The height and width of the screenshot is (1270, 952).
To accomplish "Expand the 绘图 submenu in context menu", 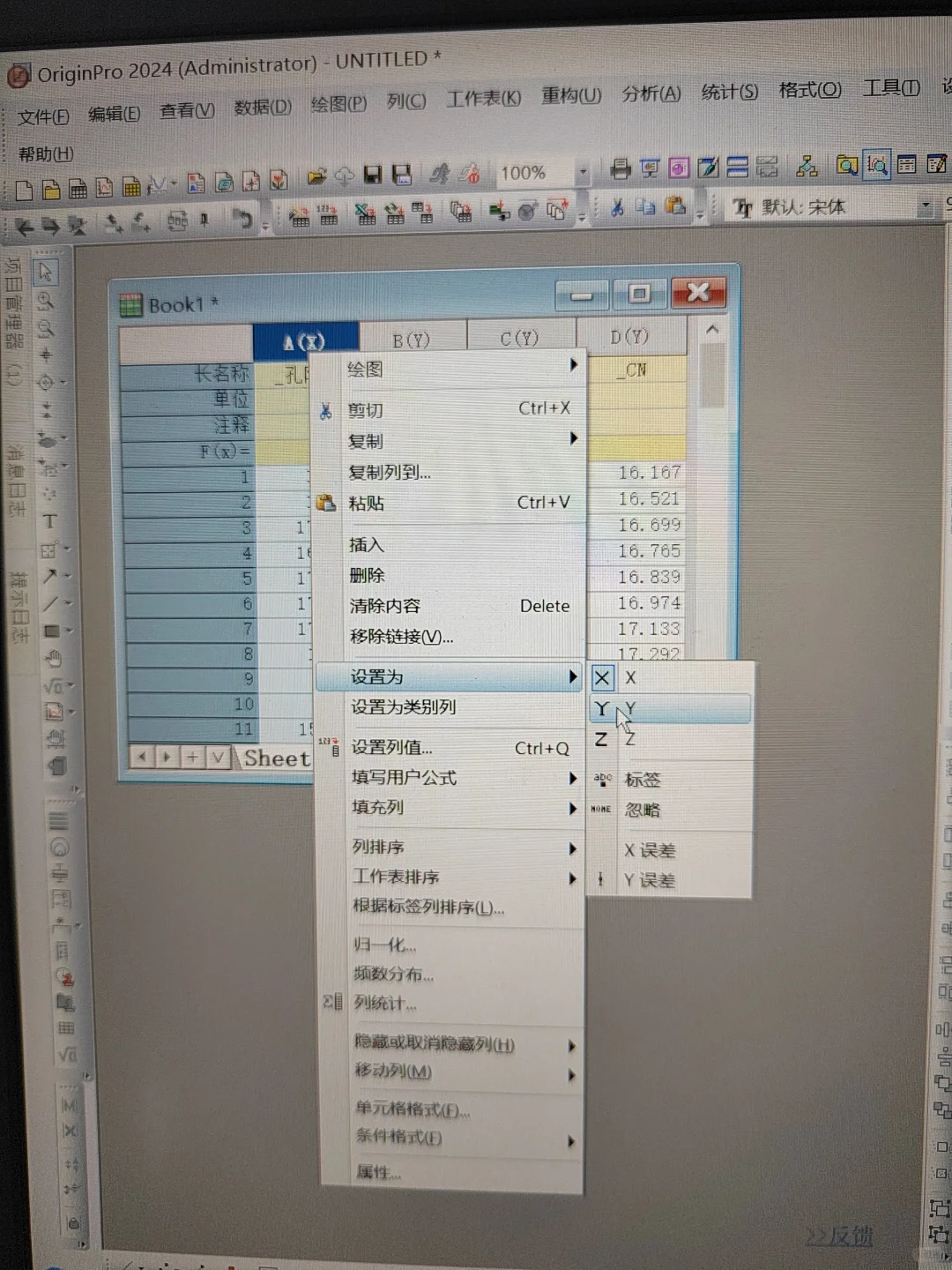I will (x=450, y=369).
